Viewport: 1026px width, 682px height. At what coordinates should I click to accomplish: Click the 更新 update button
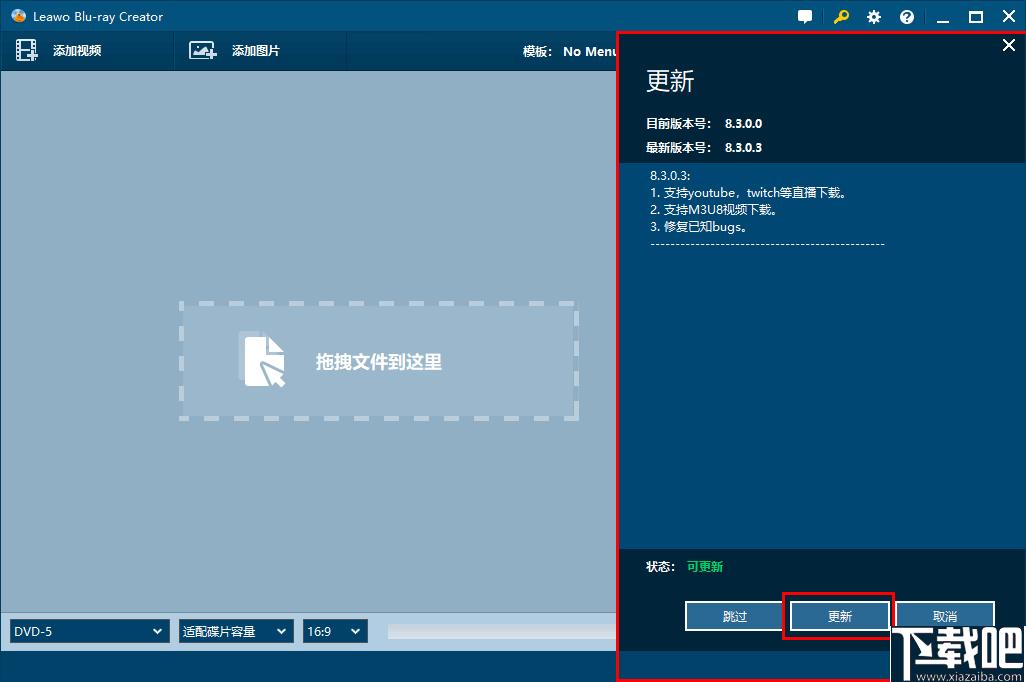pos(840,616)
